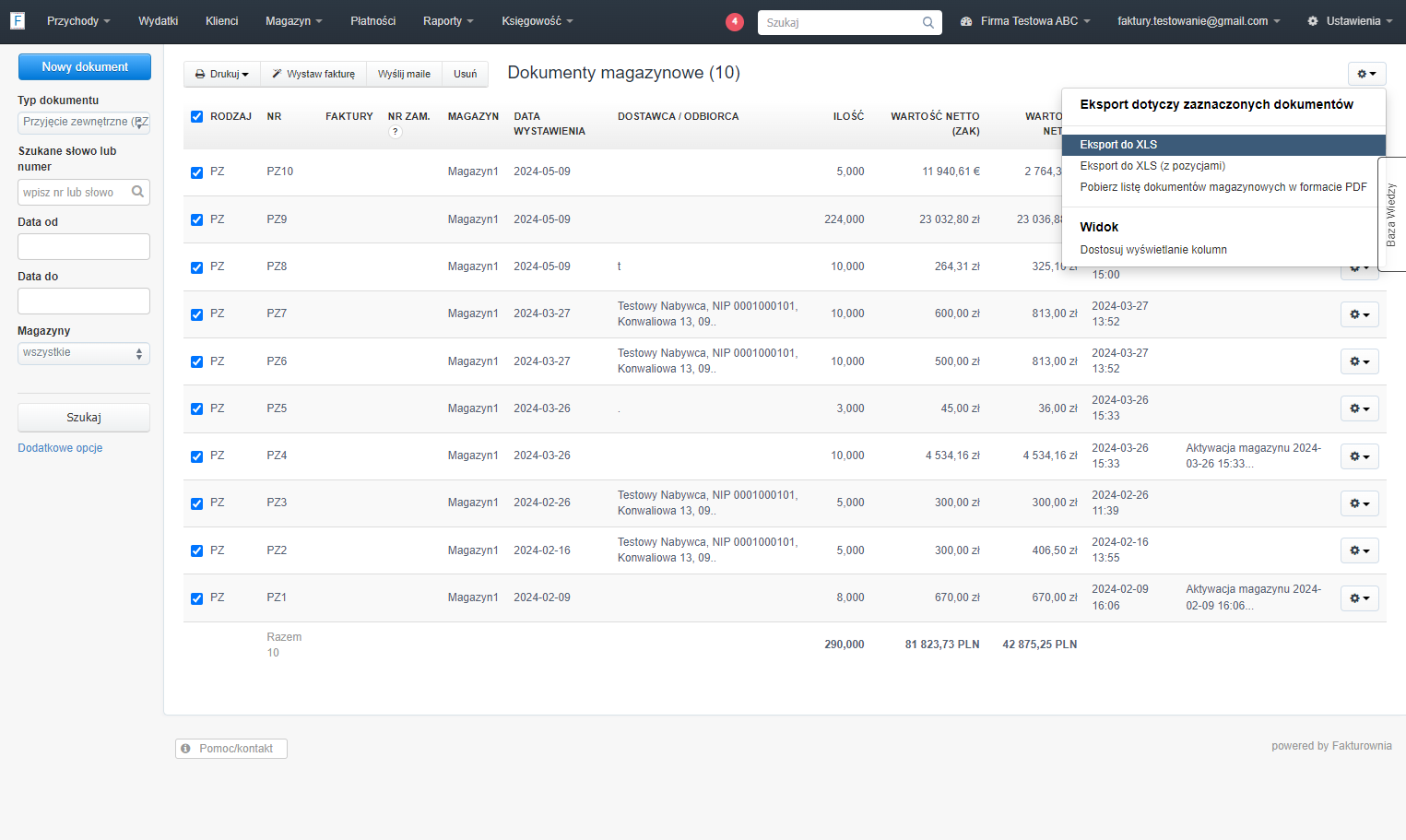Viewport: 1406px width, 840px height.
Task: Expand the Przychody menu
Action: pyautogui.click(x=78, y=21)
